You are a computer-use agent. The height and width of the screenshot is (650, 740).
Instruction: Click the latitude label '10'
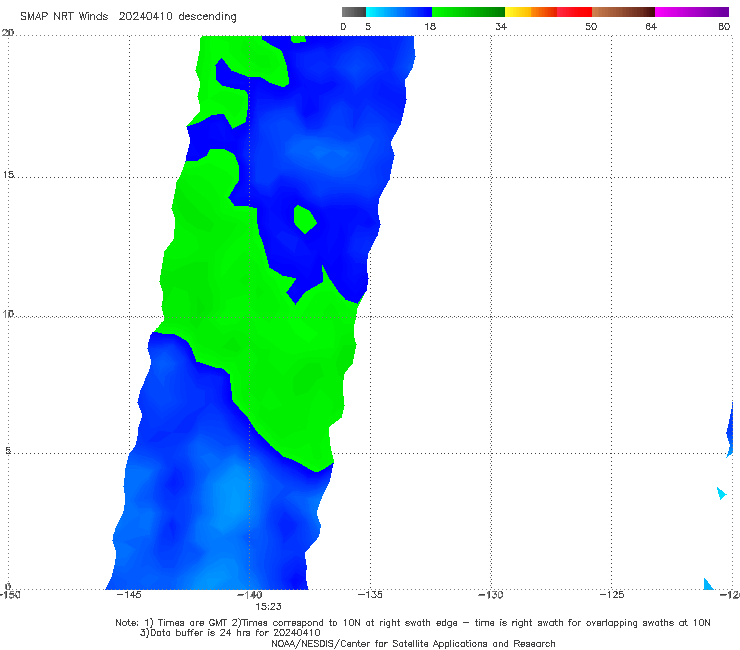point(8,313)
